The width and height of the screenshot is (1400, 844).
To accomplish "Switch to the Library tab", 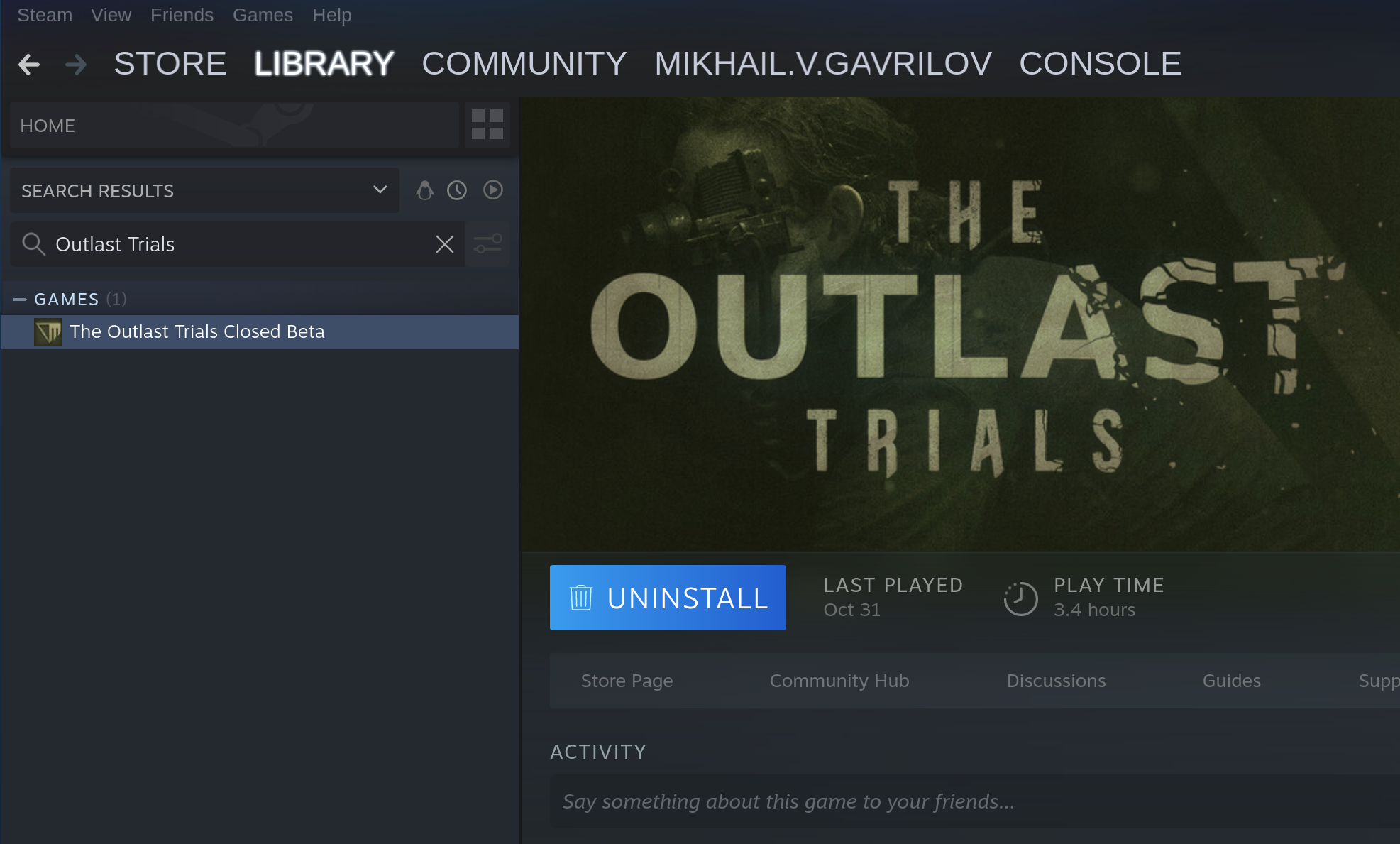I will click(324, 64).
